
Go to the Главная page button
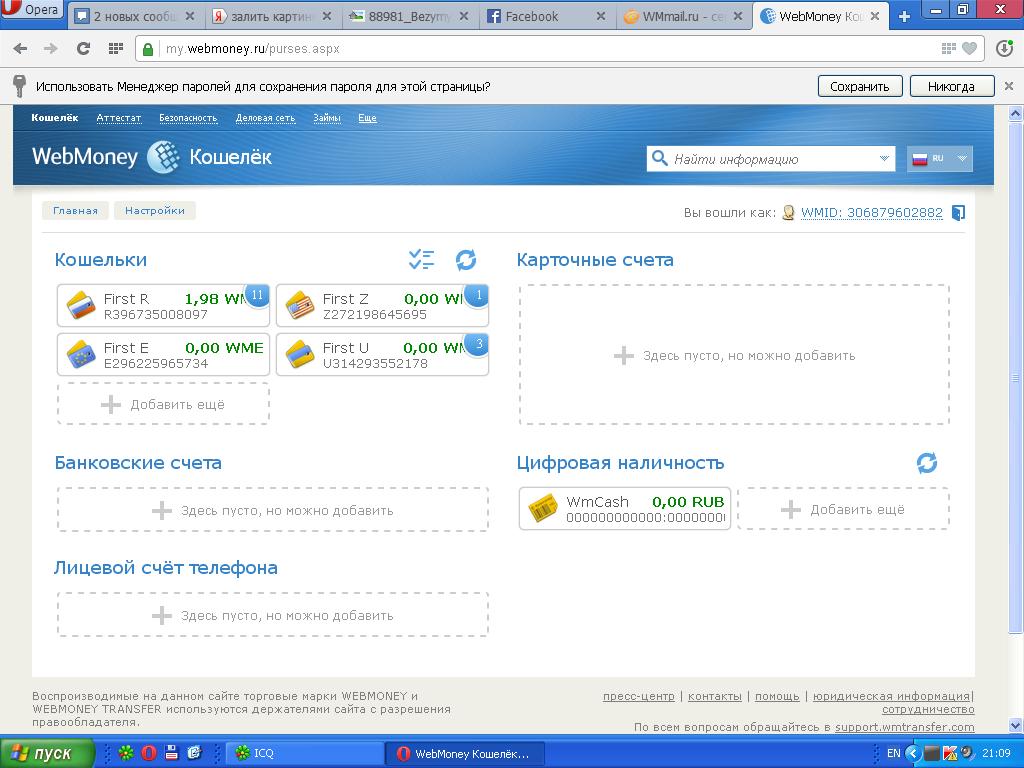click(x=75, y=210)
